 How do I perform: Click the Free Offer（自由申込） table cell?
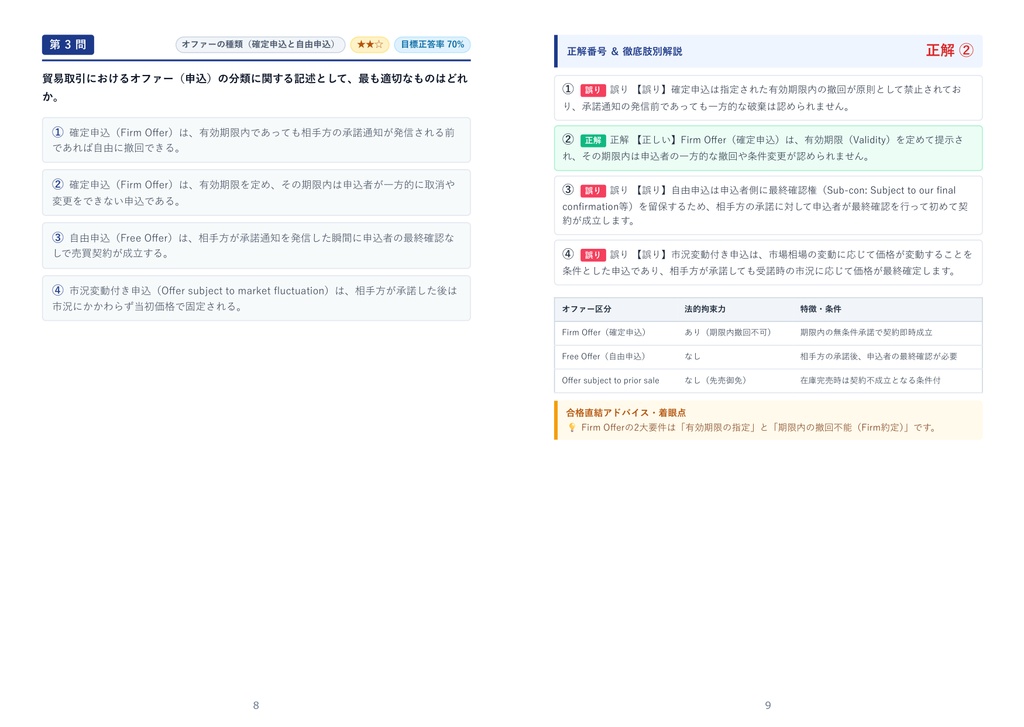[x=603, y=357]
